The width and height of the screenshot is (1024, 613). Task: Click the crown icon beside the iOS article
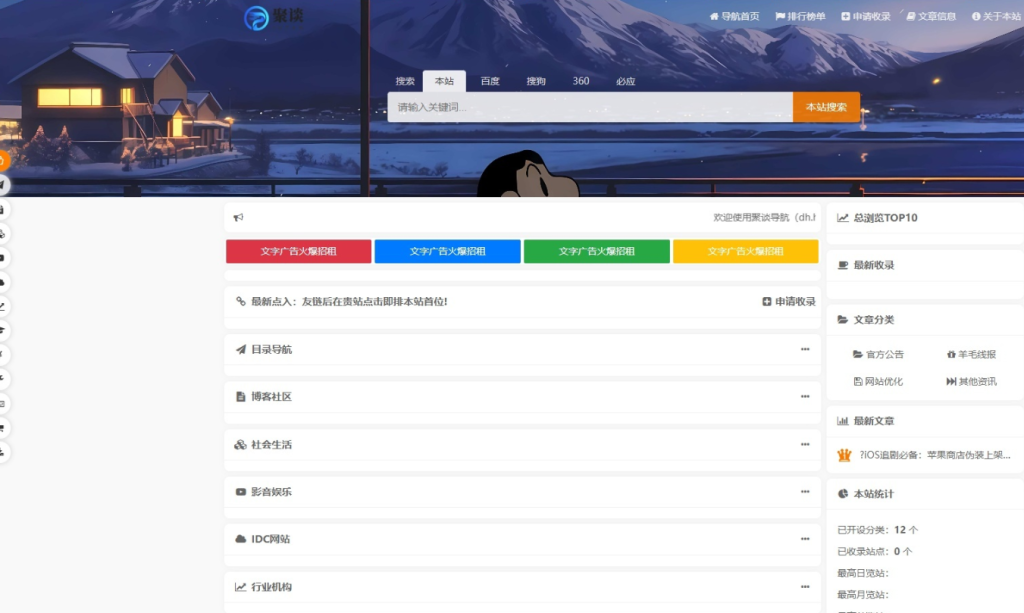tap(843, 457)
